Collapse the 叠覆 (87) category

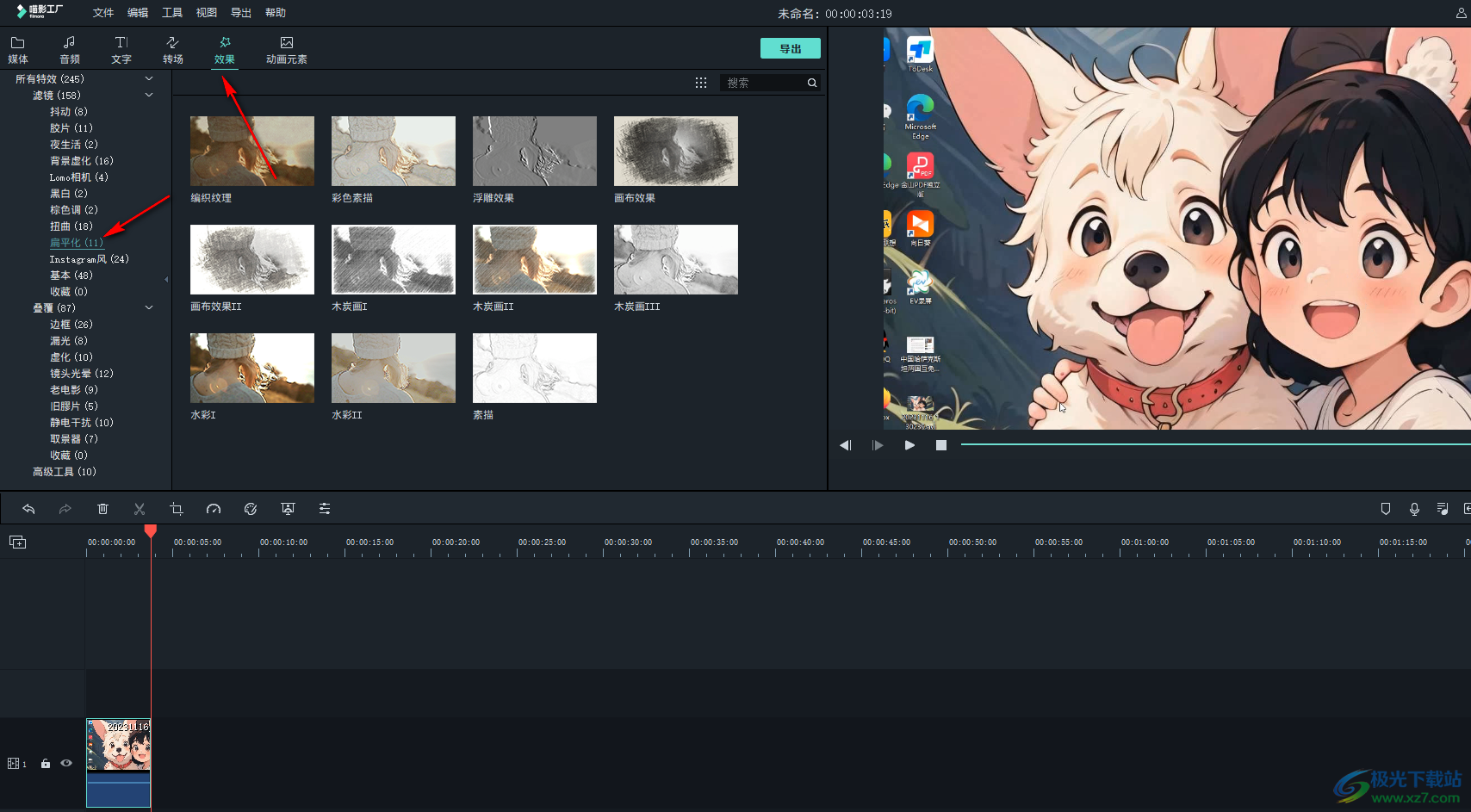click(149, 307)
